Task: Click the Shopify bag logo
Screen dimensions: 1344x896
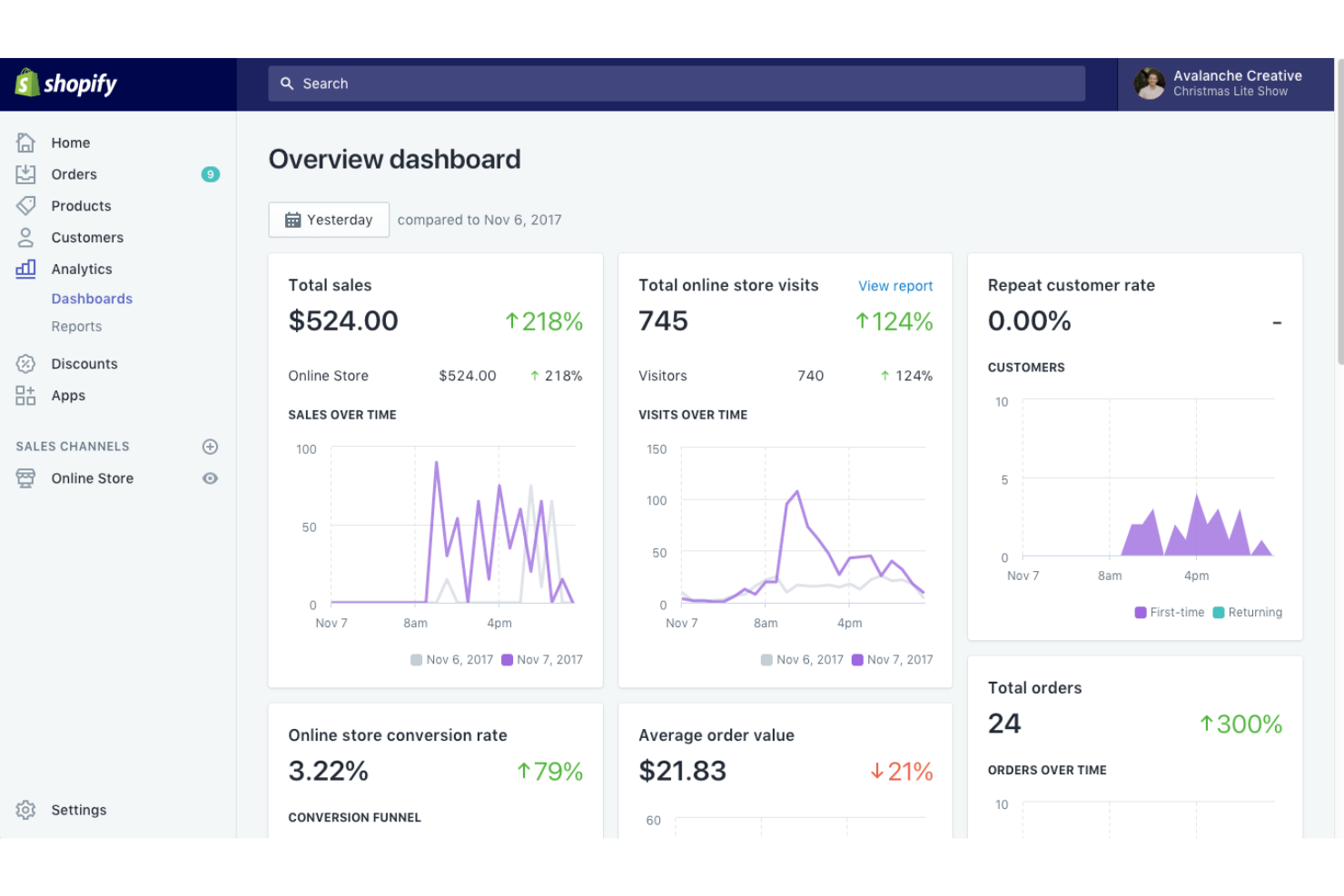Action: (x=28, y=83)
